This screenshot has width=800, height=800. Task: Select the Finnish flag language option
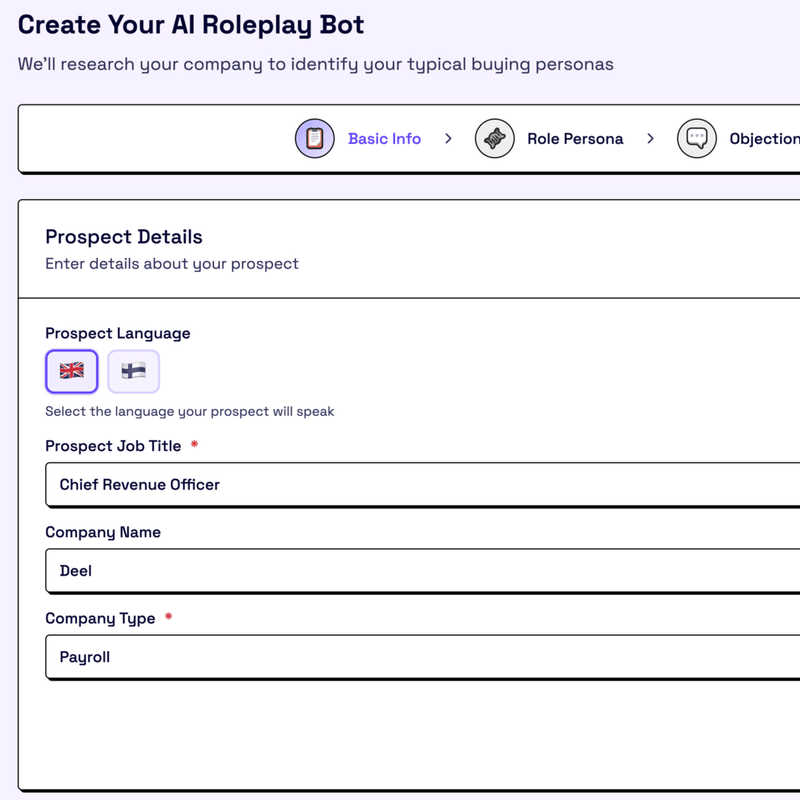coord(134,371)
